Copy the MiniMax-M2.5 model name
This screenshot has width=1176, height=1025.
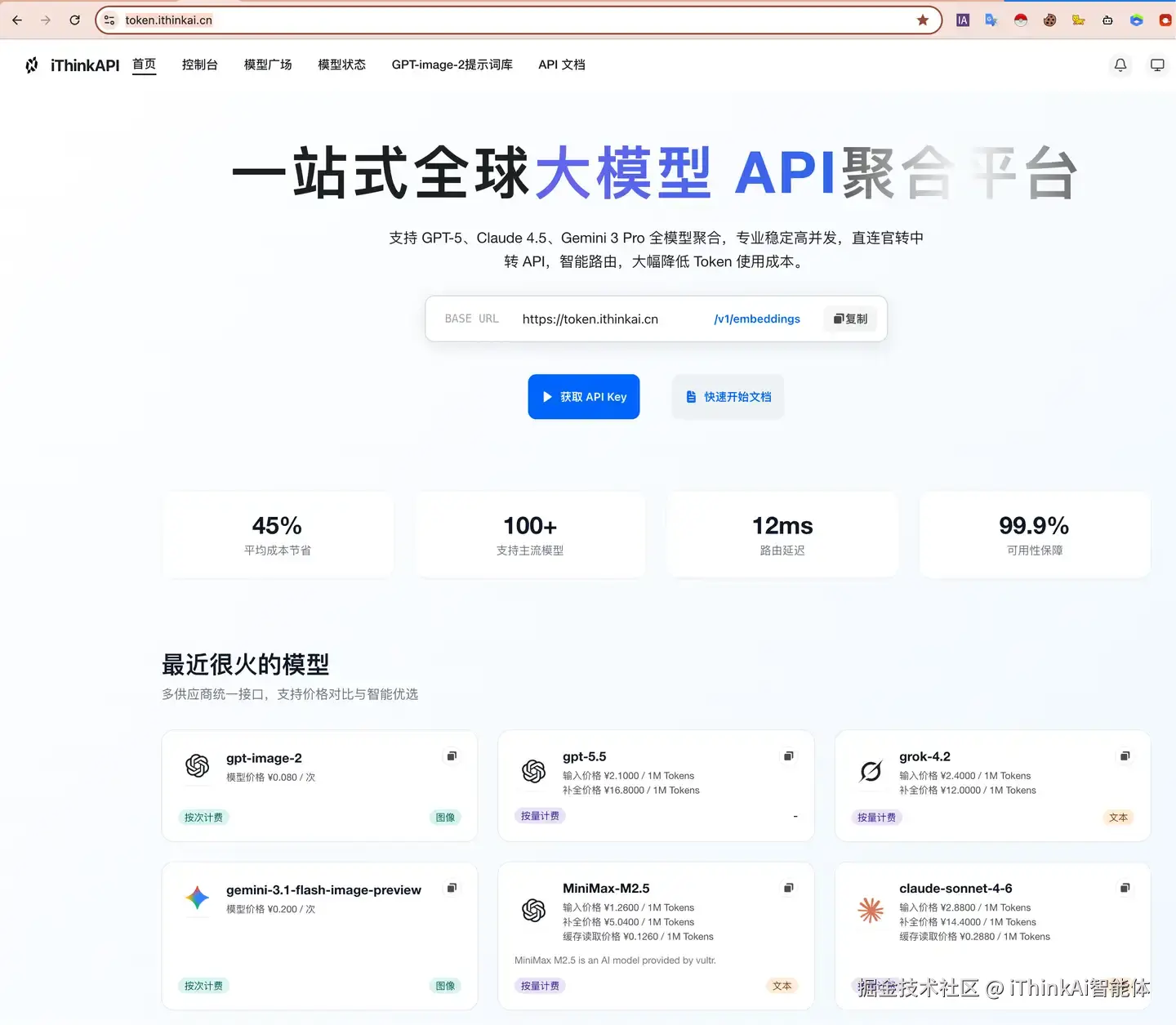(x=788, y=888)
